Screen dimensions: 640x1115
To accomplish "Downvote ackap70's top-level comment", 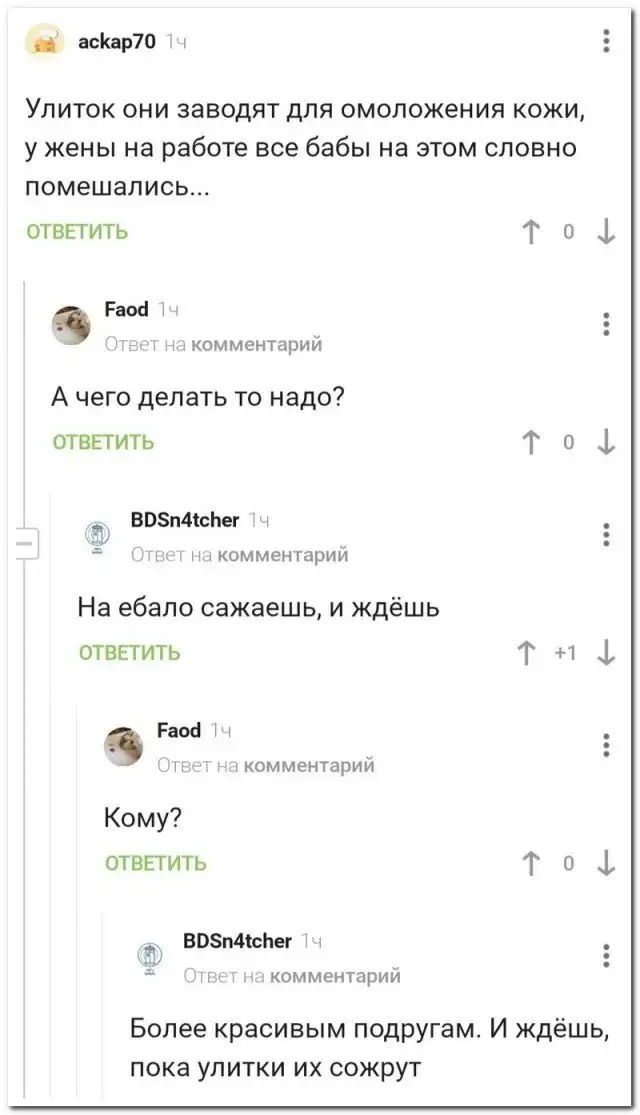I will tap(606, 232).
